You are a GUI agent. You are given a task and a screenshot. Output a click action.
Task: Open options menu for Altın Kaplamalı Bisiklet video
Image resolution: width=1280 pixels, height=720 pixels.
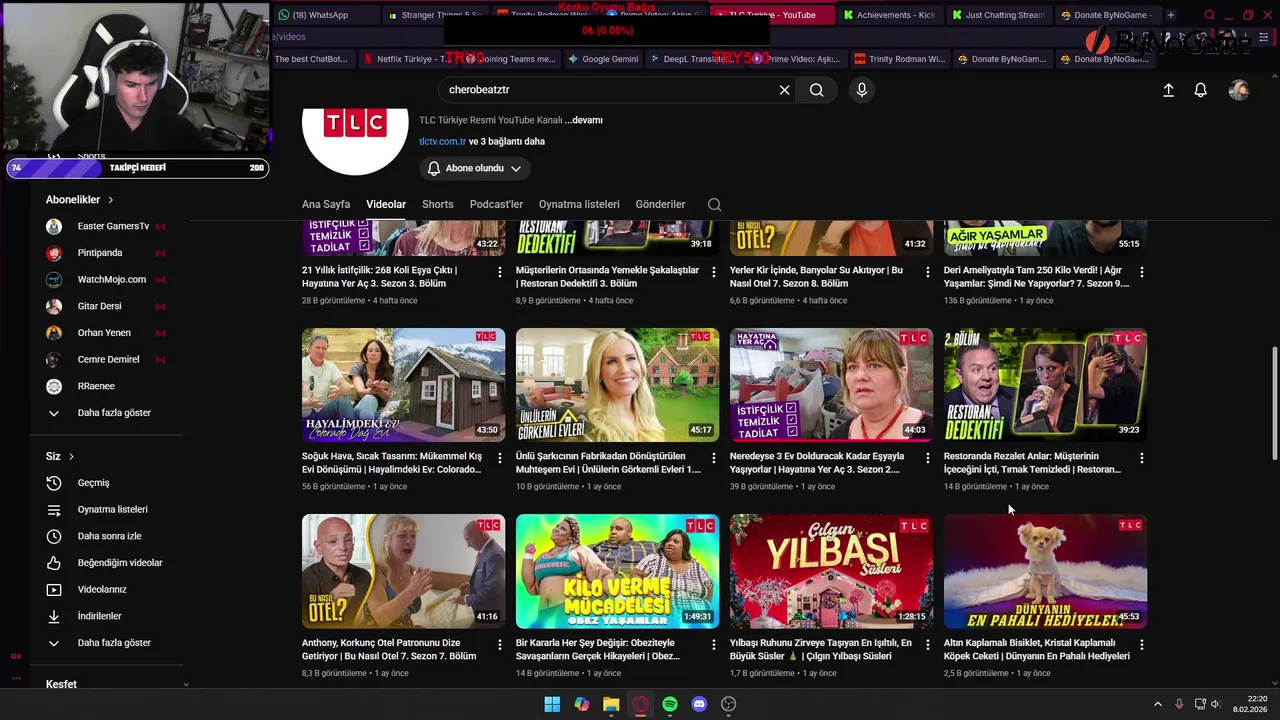coord(1142,644)
